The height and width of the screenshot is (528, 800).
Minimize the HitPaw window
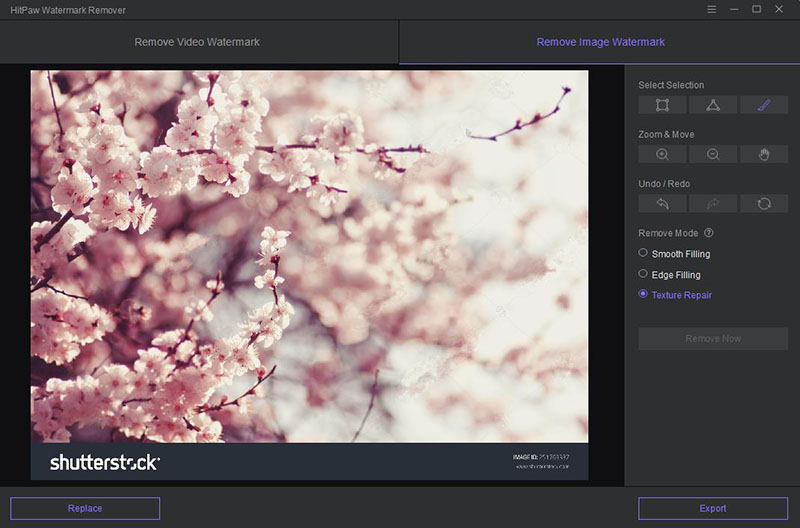tap(734, 9)
